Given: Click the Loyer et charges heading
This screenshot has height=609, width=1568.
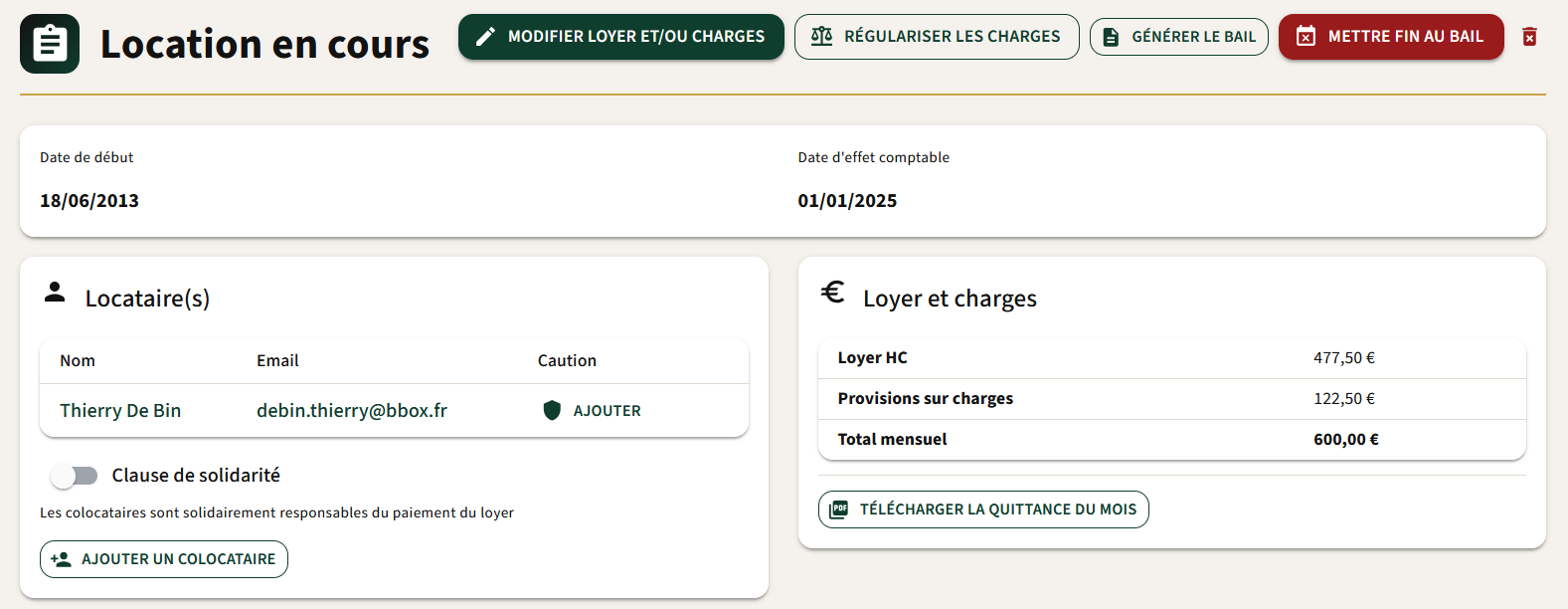Looking at the screenshot, I should (950, 299).
